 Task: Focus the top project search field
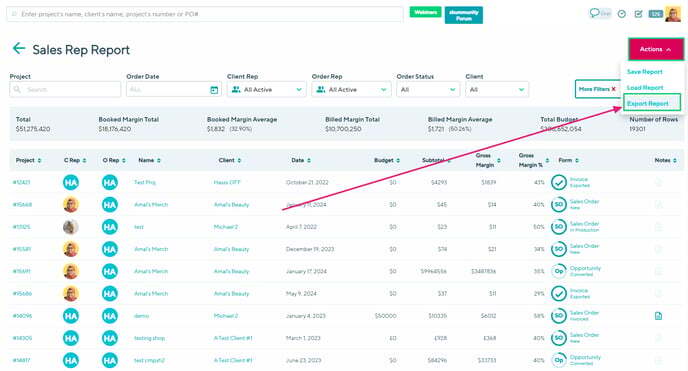[x=205, y=14]
